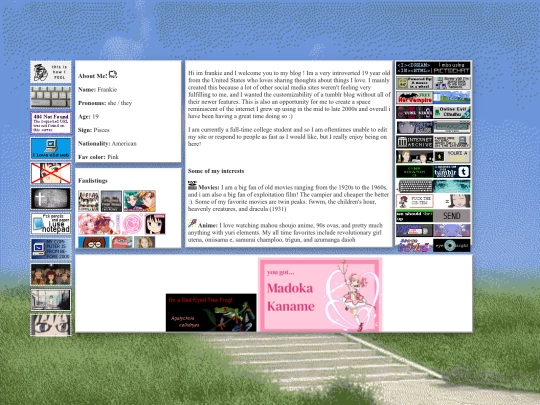Image resolution: width=540 pixels, height=405 pixels.
Task: Click the 'Pronouns: she / they' line
Action: (105, 103)
